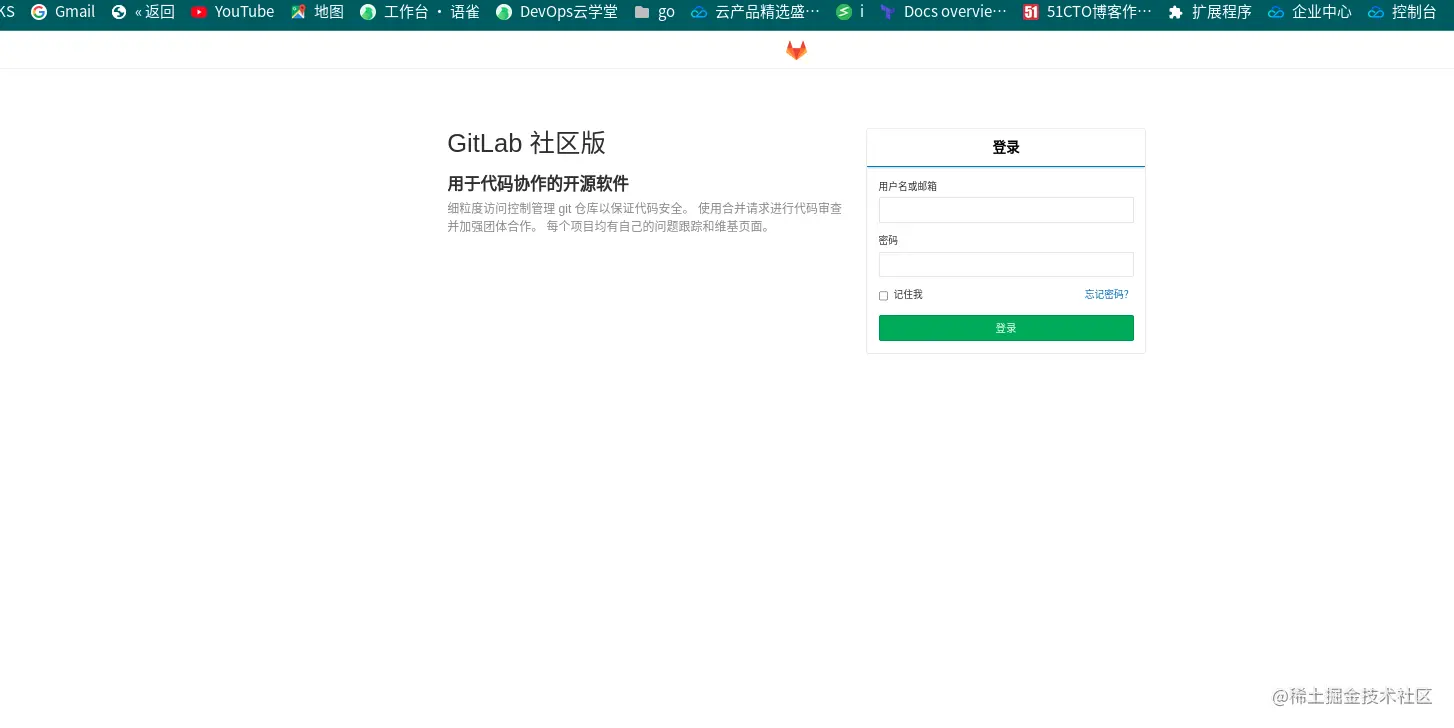Click the 用户名或邮箱 field label
The width and height of the screenshot is (1454, 728).
908,186
